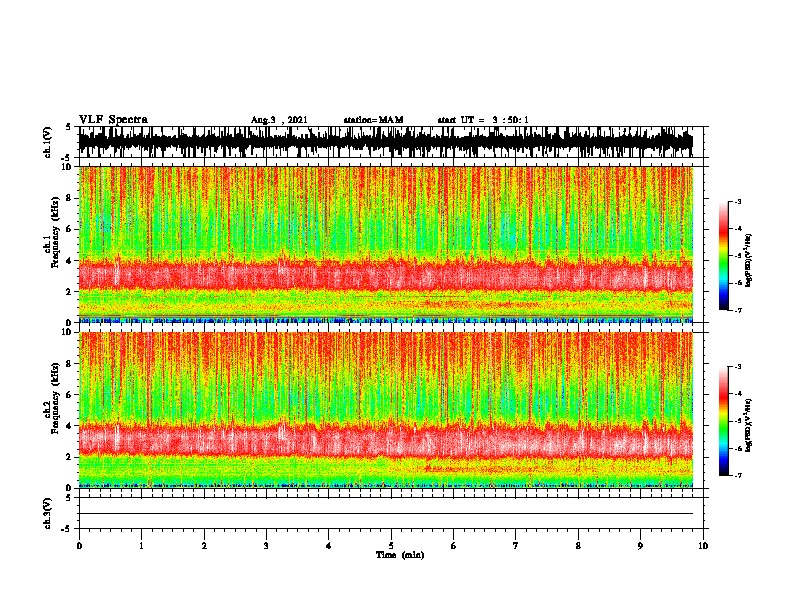Click the ch.2 spectrogram red band near 3 kHz
The width and height of the screenshot is (792, 612).
click(386, 441)
